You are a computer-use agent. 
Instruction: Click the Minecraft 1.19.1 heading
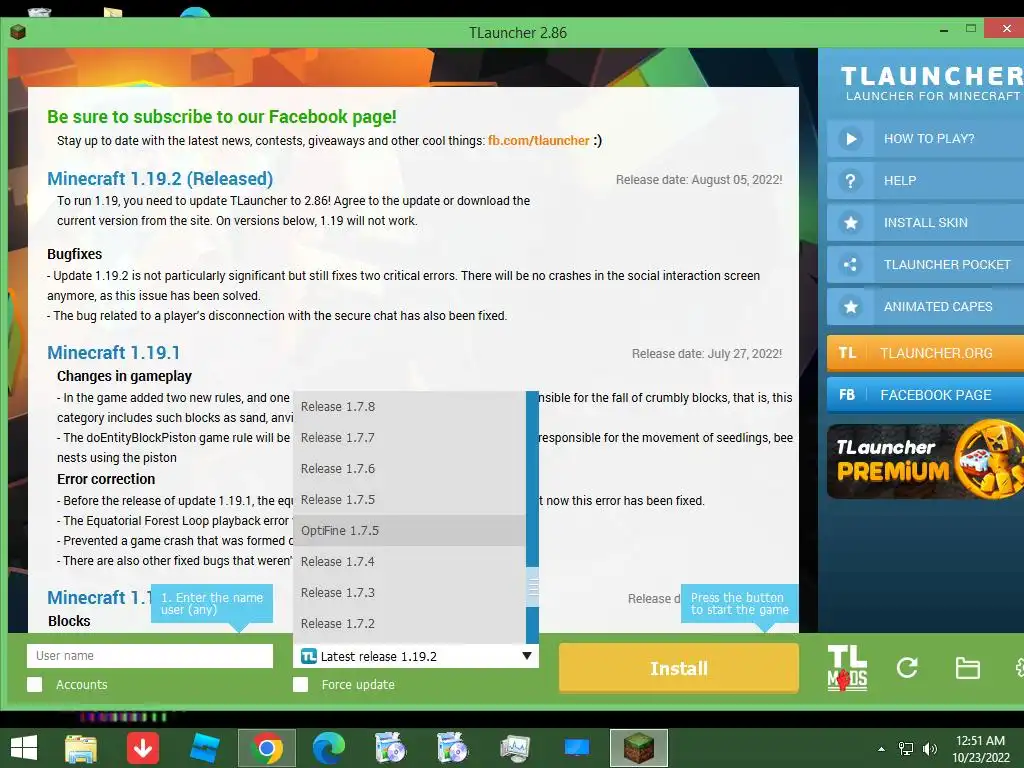[114, 353]
